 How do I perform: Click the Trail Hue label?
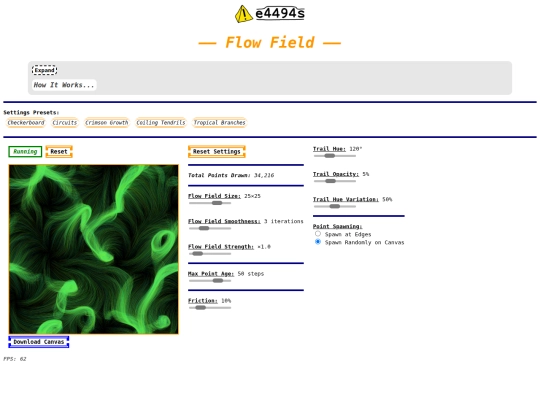tap(329, 149)
